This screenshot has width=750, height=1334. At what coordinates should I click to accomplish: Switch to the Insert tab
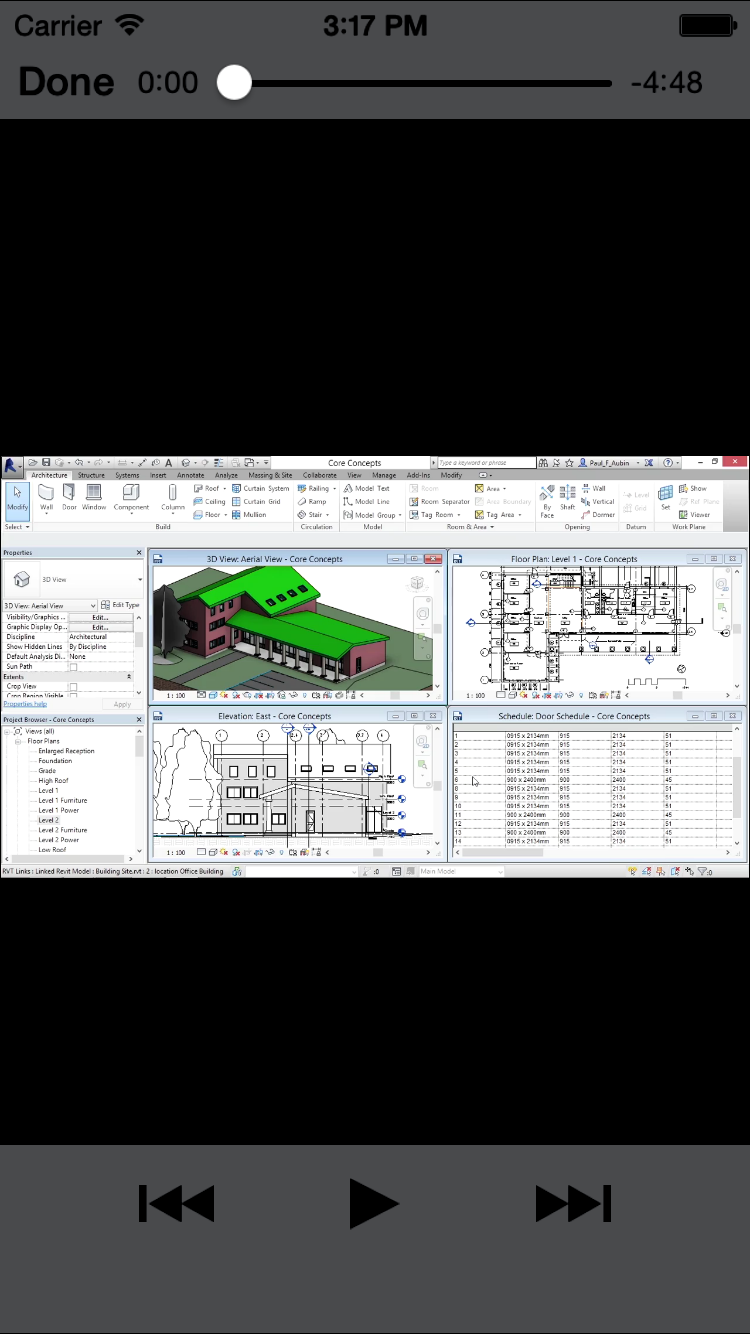tap(158, 475)
